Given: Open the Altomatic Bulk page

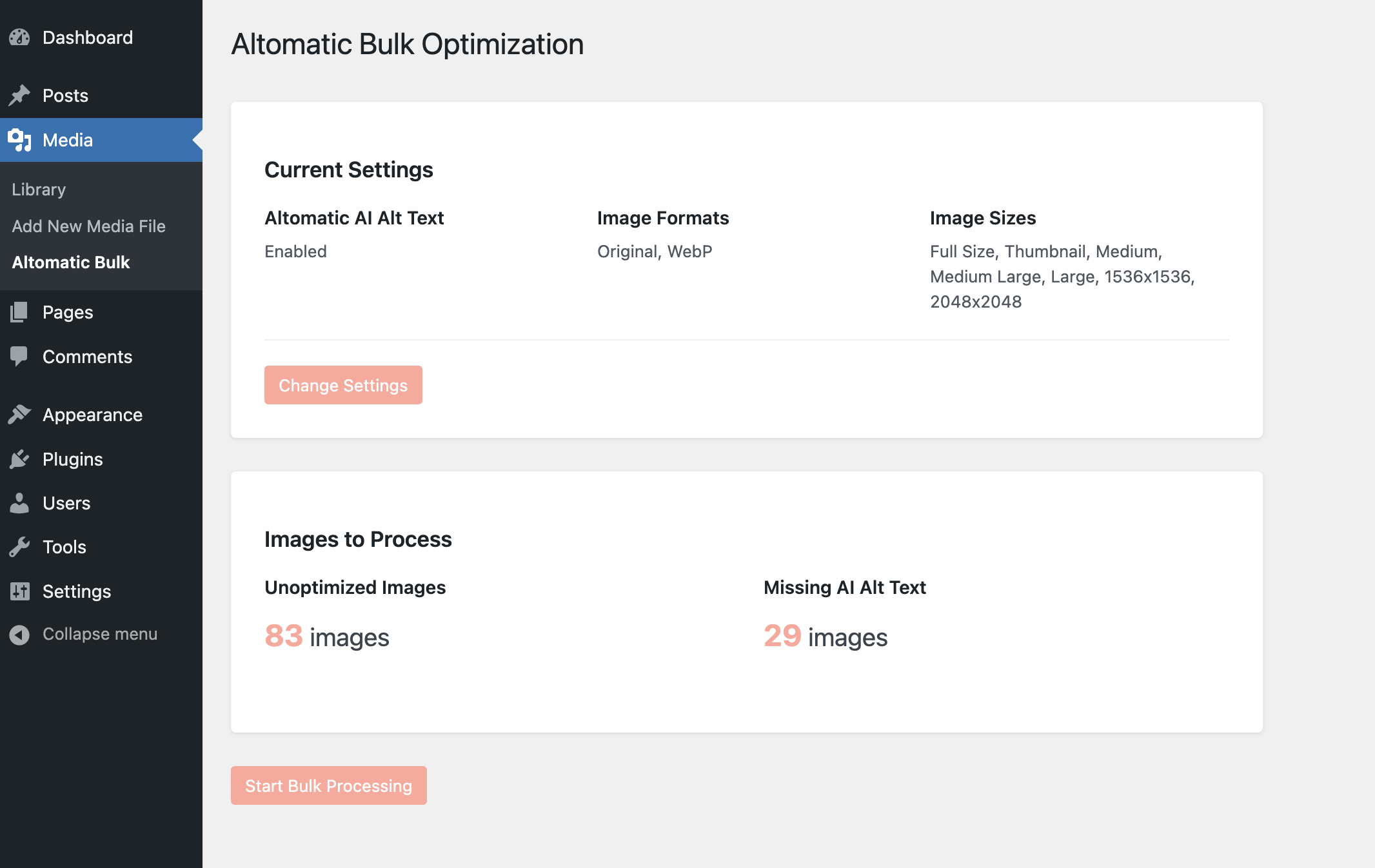Looking at the screenshot, I should (x=71, y=262).
